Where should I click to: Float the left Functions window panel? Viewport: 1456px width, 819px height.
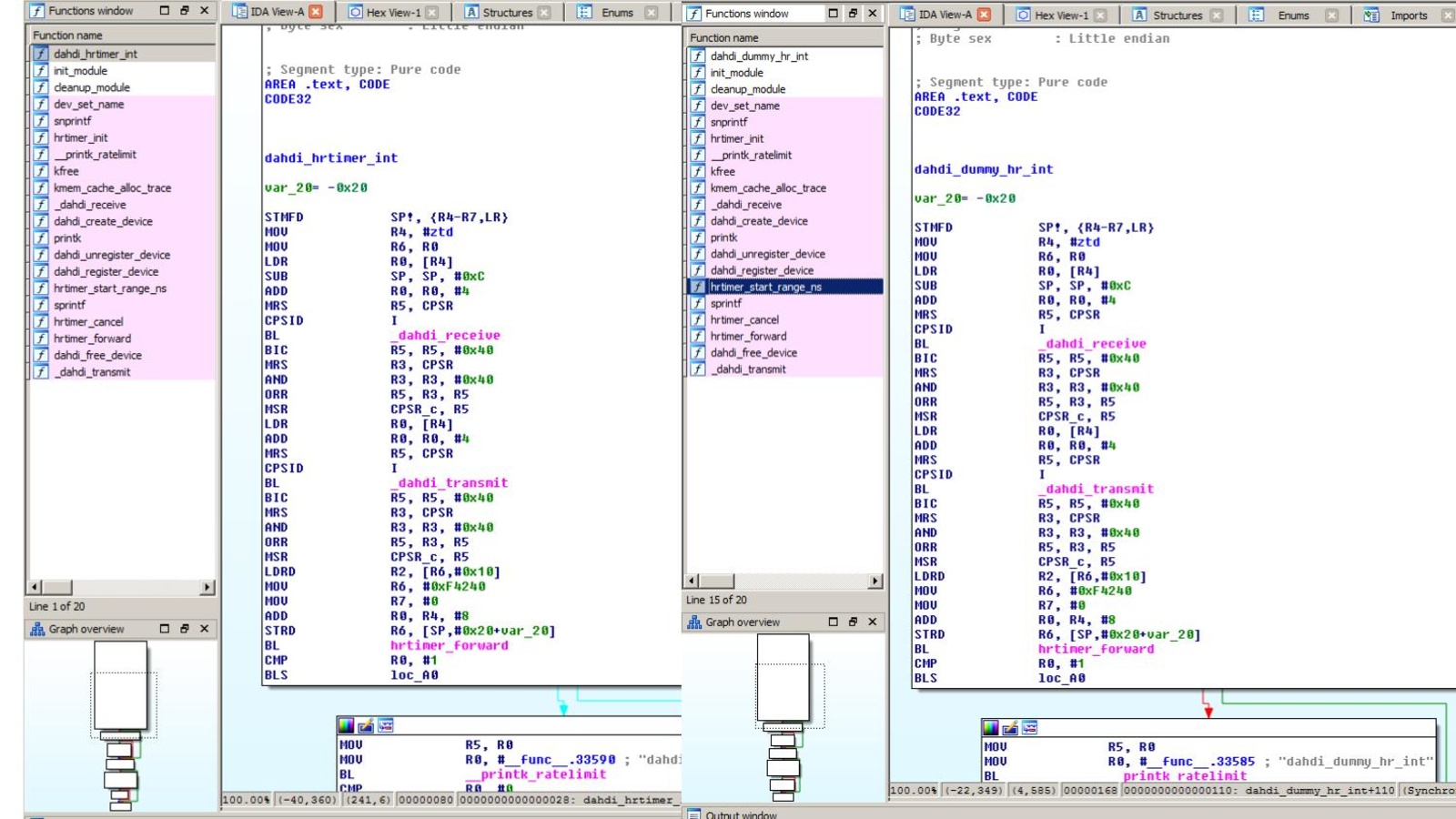pyautogui.click(x=185, y=11)
